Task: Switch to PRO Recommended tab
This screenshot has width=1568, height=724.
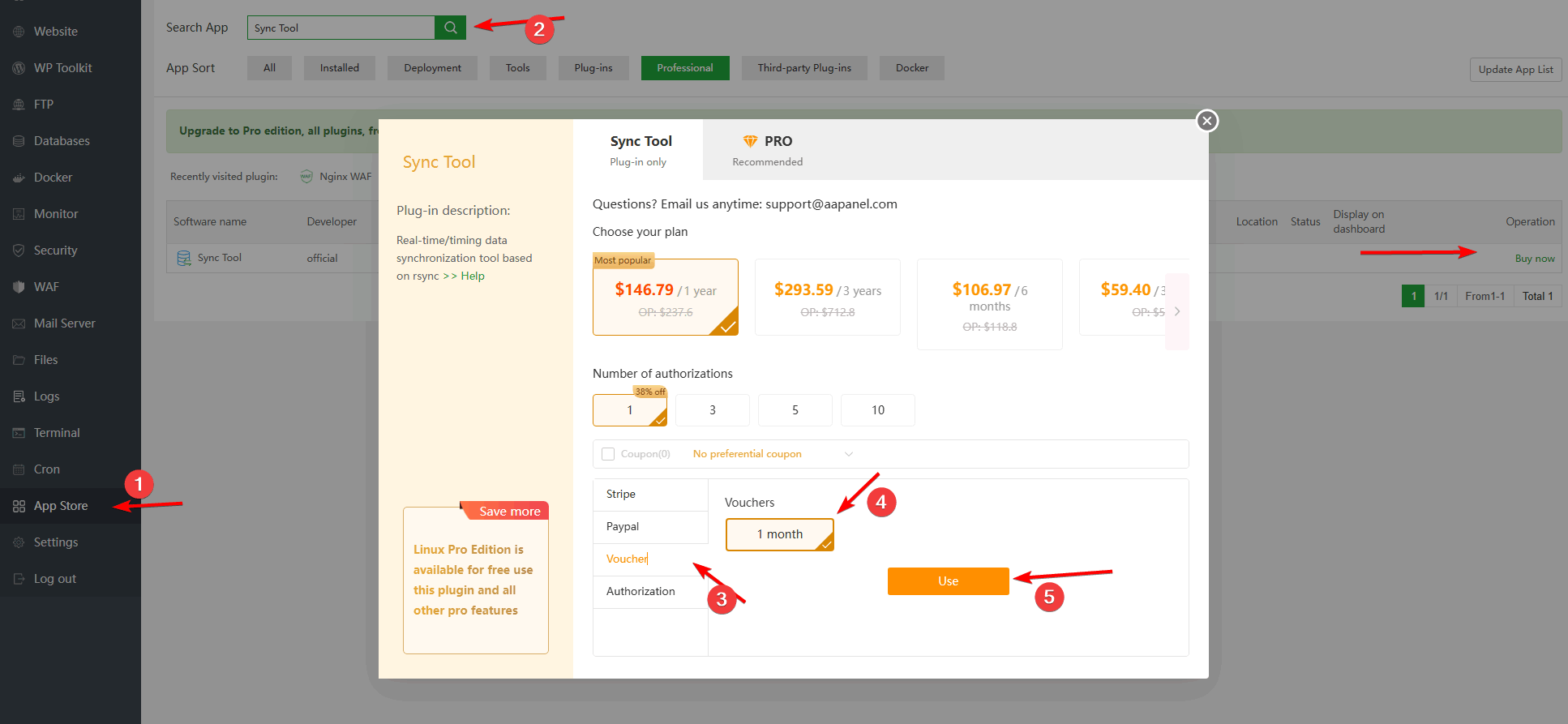Action: pos(768,150)
